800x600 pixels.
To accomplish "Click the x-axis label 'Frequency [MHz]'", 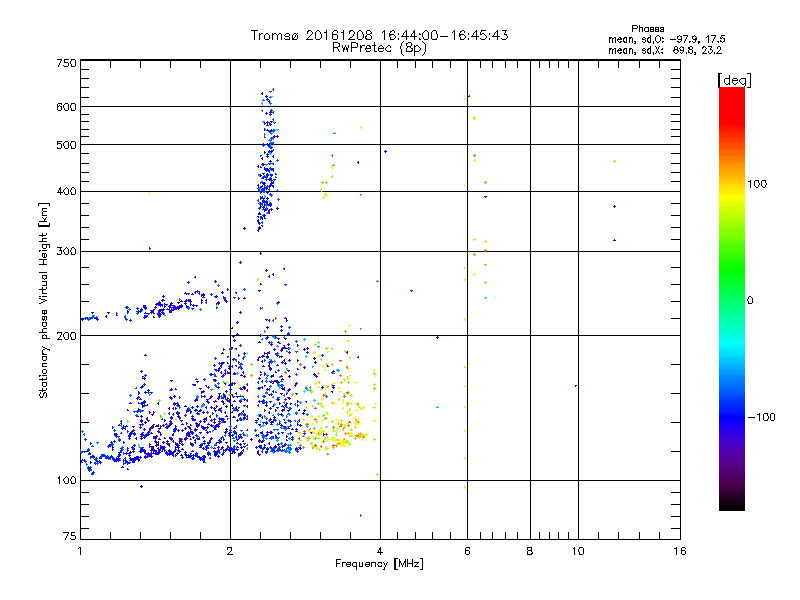I will pyautogui.click(x=379, y=564).
